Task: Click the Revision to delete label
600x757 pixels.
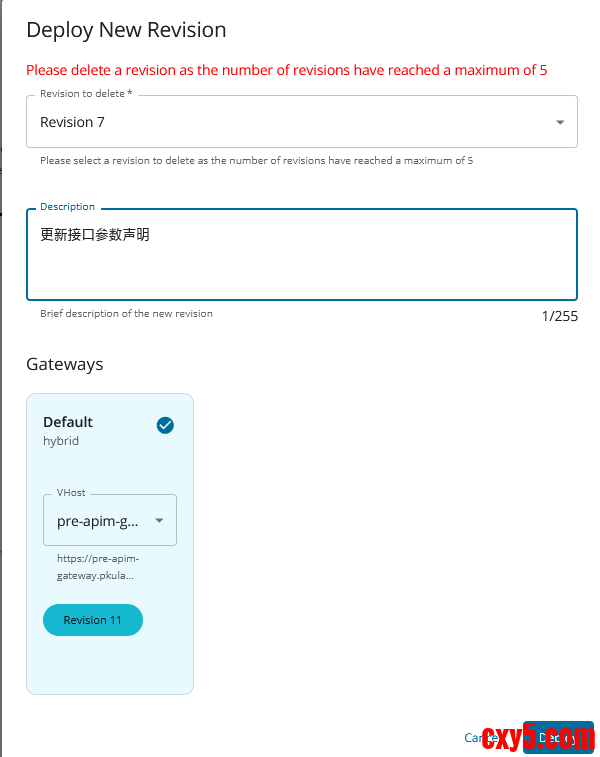Action: tap(86, 94)
